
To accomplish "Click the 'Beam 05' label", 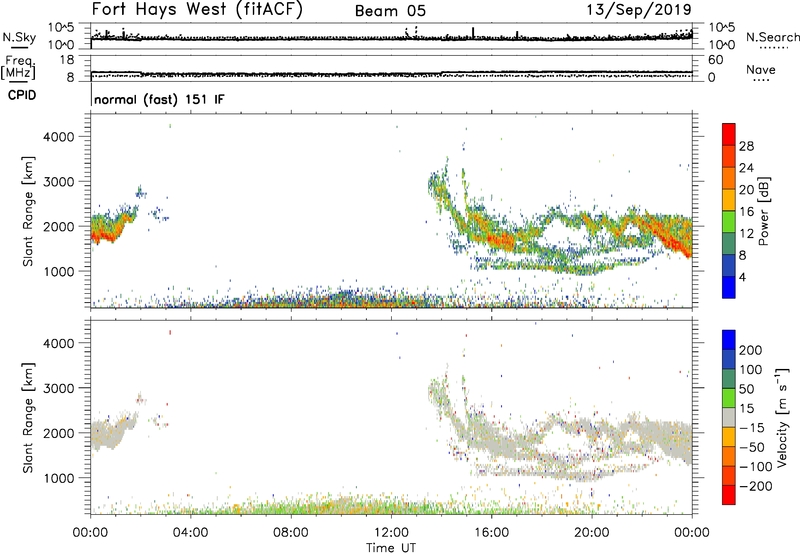I will 390,11.
